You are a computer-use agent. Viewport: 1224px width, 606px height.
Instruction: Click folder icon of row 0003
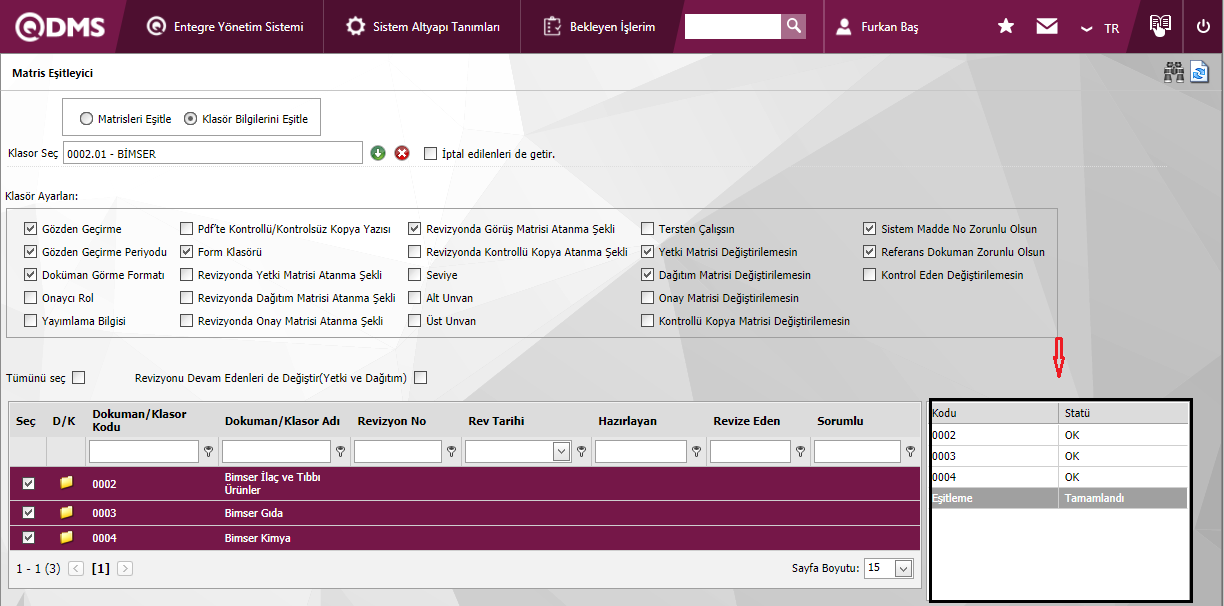66,513
